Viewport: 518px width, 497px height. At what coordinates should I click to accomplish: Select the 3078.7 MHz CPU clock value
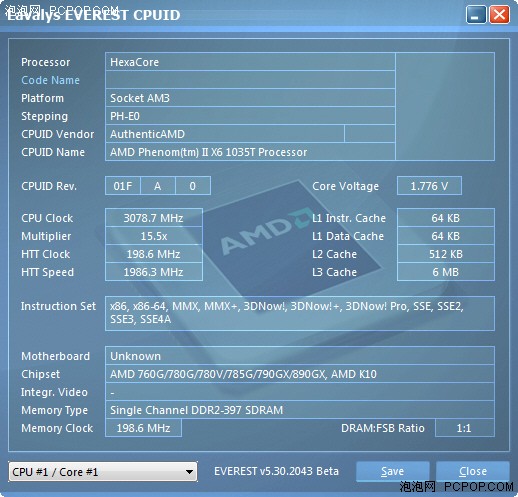tap(154, 218)
